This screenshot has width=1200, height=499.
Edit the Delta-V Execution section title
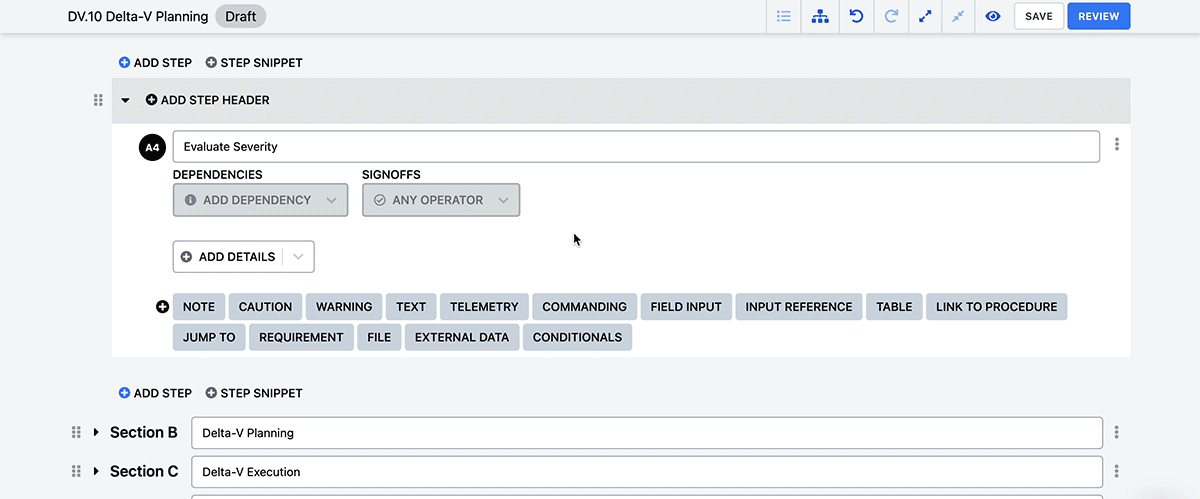(647, 472)
